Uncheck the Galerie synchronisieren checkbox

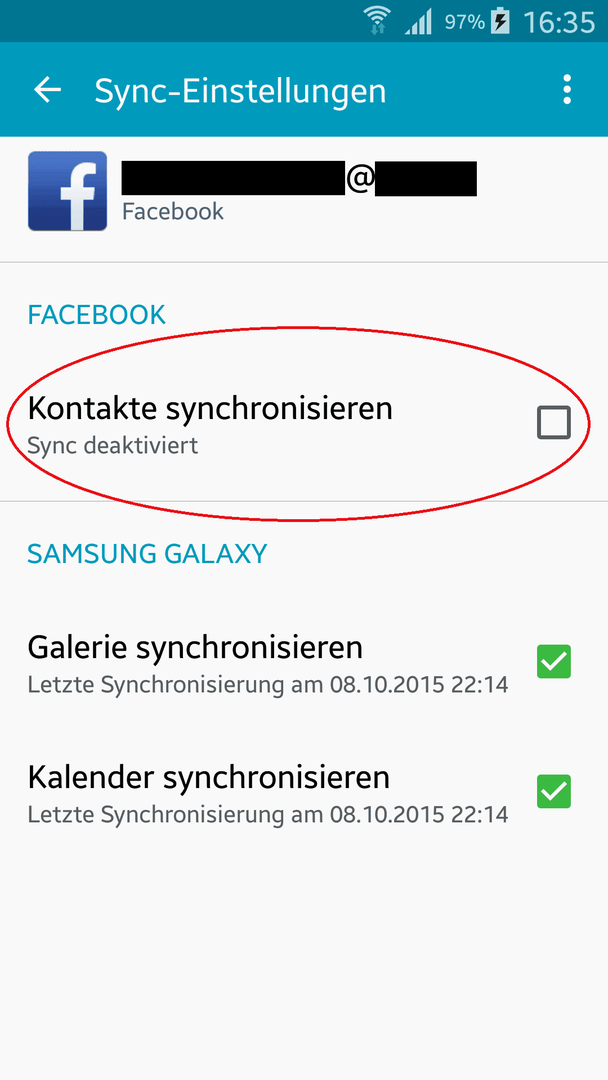554,661
